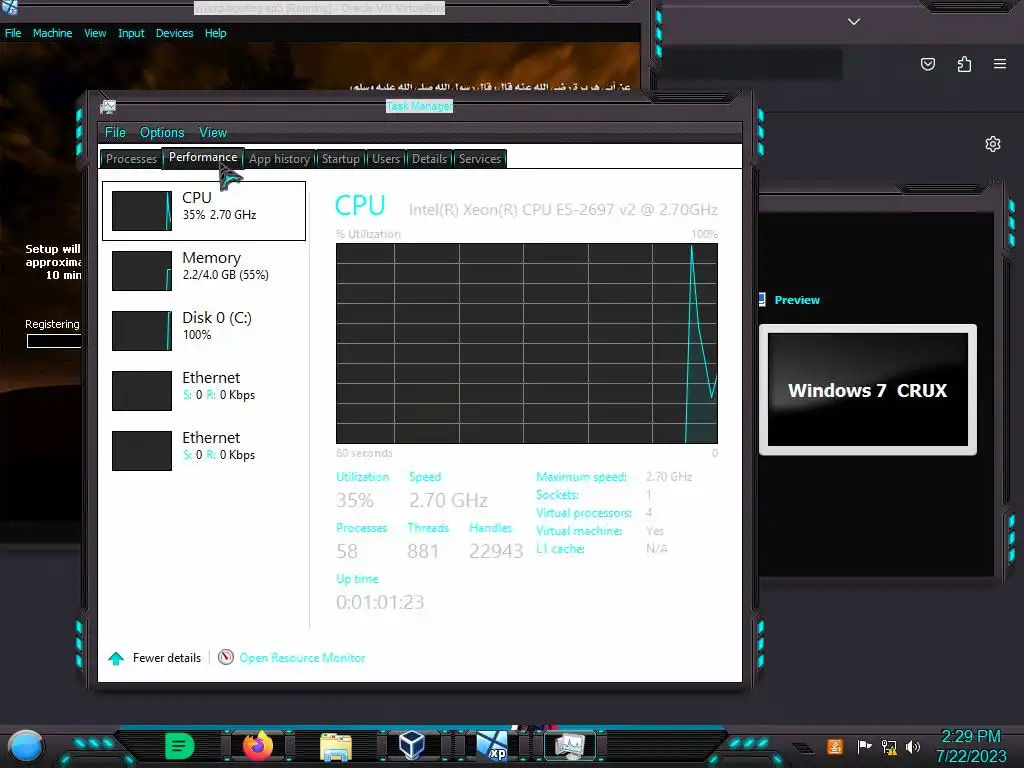Click the Windows 7 CRUX preview thumbnail
Viewport: 1024px width, 768px height.
868,390
